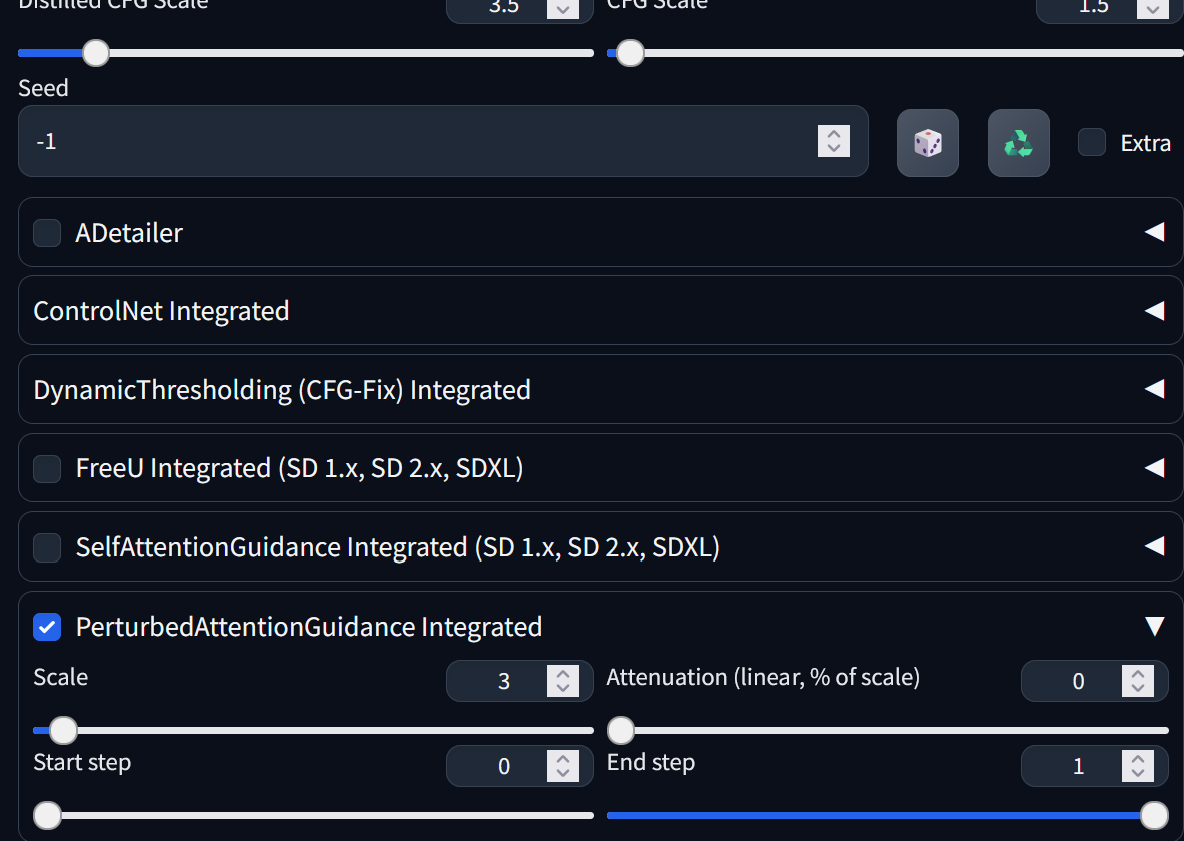Click the End step number input
The height and width of the screenshot is (841, 1184).
(x=1094, y=766)
